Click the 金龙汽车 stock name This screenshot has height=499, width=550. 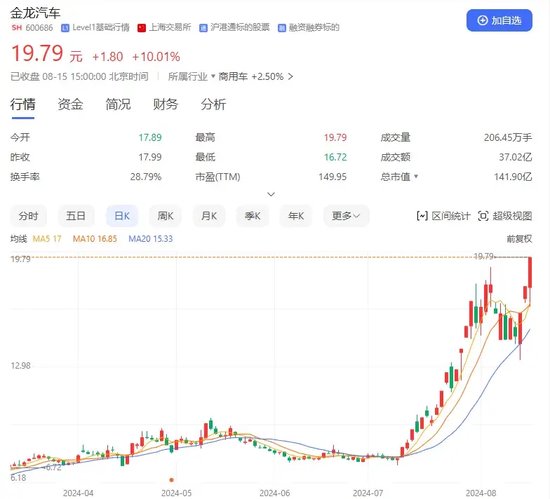(35, 13)
